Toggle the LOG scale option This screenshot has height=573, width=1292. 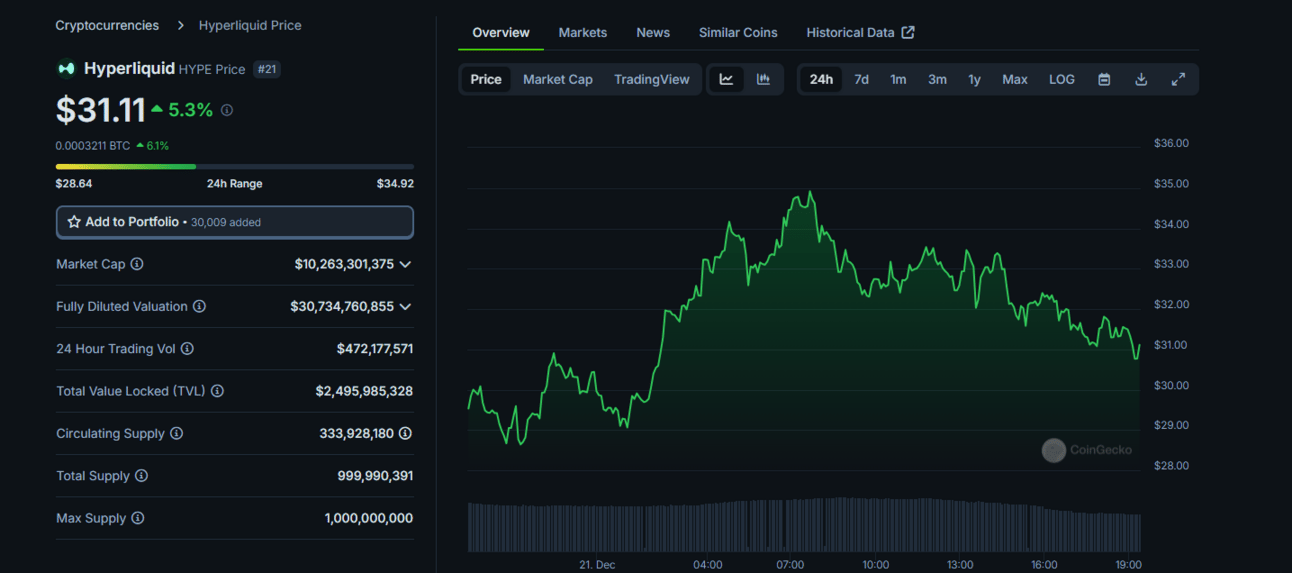[1062, 79]
